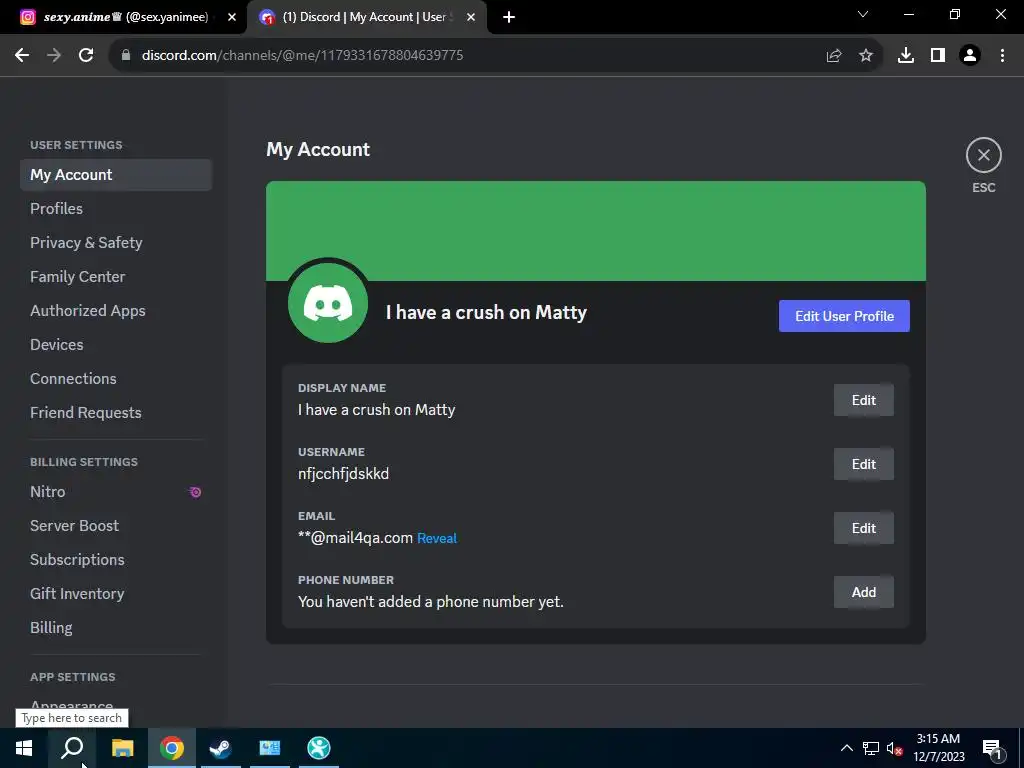Open the green figure app in taskbar
This screenshot has width=1024, height=768.
point(319,748)
